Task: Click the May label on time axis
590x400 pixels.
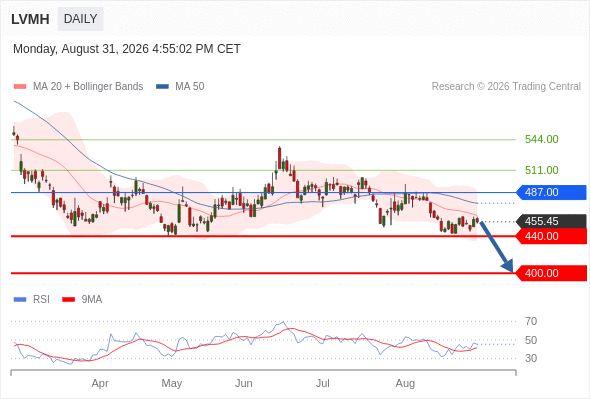Action: (172, 383)
